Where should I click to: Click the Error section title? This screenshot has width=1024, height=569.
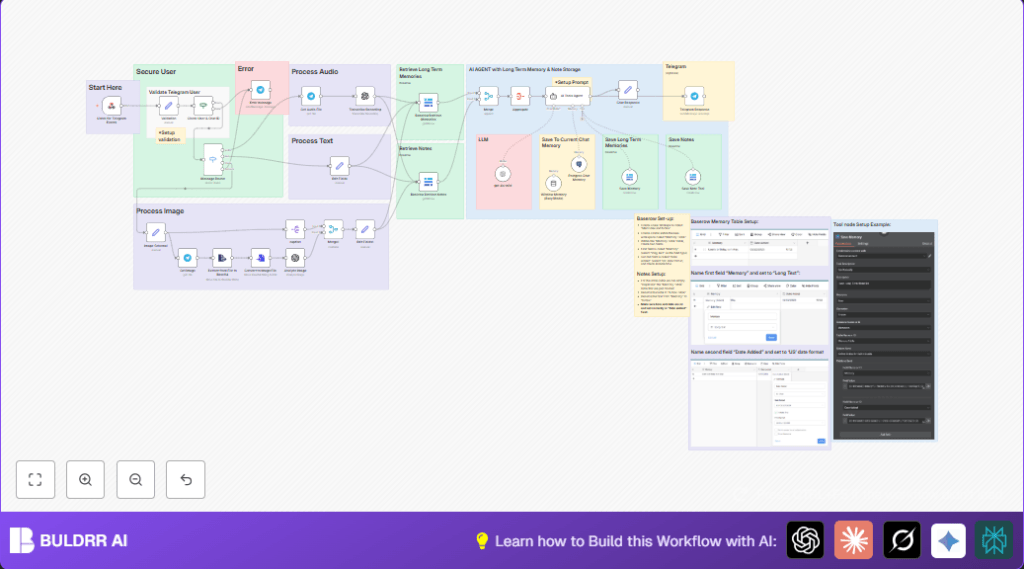pyautogui.click(x=246, y=69)
